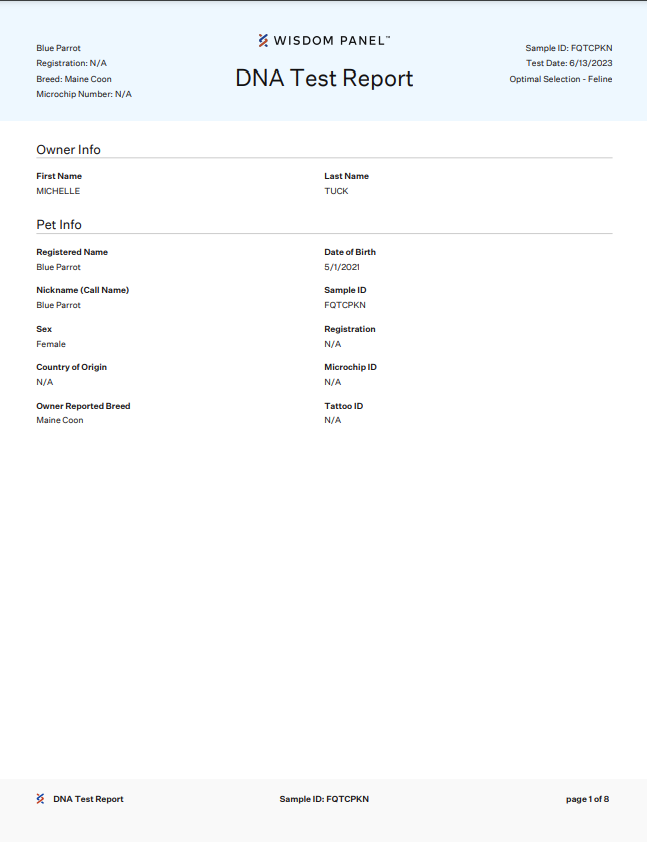Select footer text "DNA Test Report"
Viewport: 647px width, 842px height.
[x=88, y=799]
